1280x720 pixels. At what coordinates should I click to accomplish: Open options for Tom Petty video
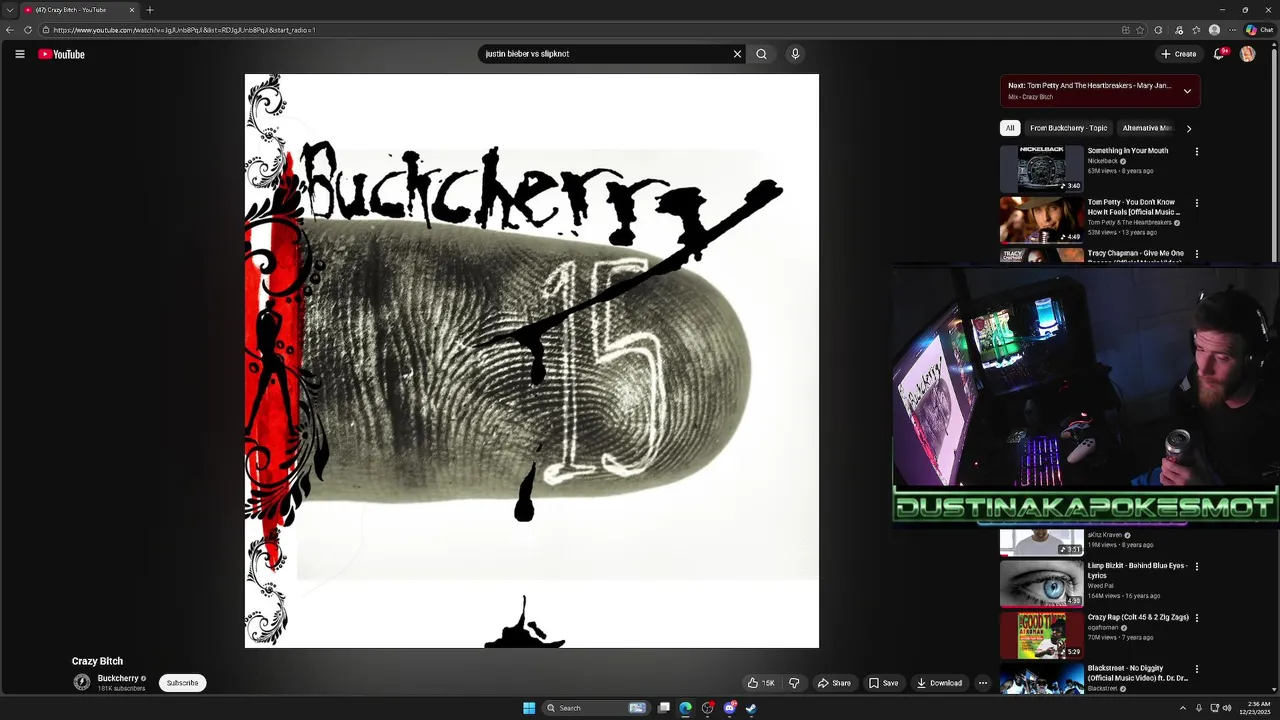click(1196, 203)
